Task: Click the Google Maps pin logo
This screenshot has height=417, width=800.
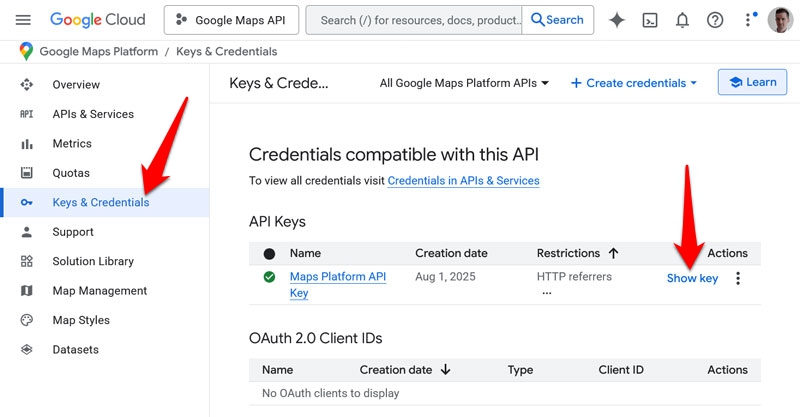Action: [x=26, y=52]
